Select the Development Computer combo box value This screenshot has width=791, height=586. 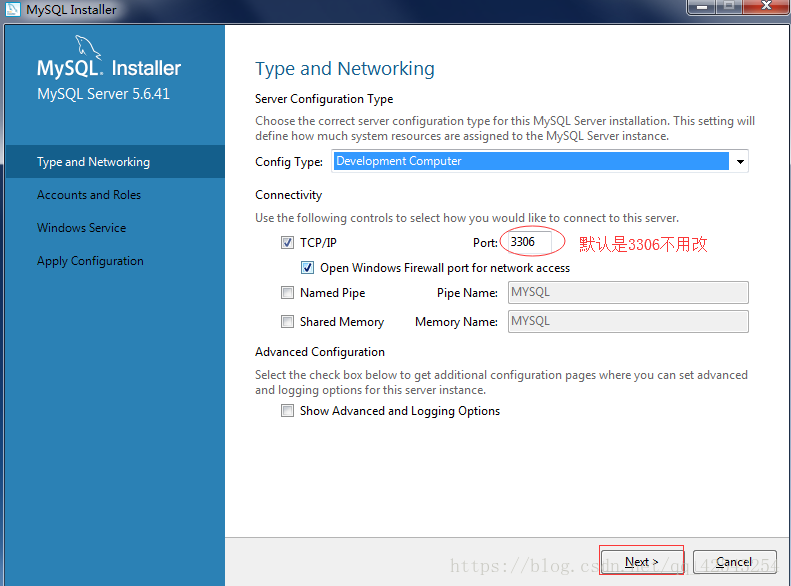(531, 161)
